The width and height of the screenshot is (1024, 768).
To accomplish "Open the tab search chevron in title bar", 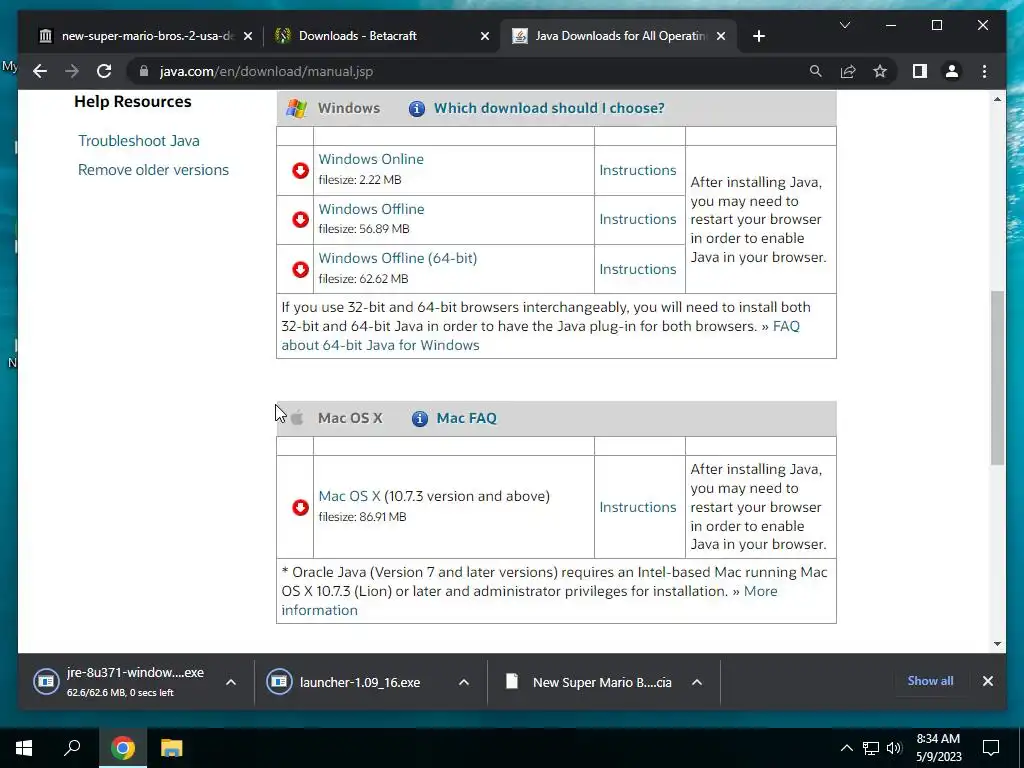I will click(x=844, y=25).
